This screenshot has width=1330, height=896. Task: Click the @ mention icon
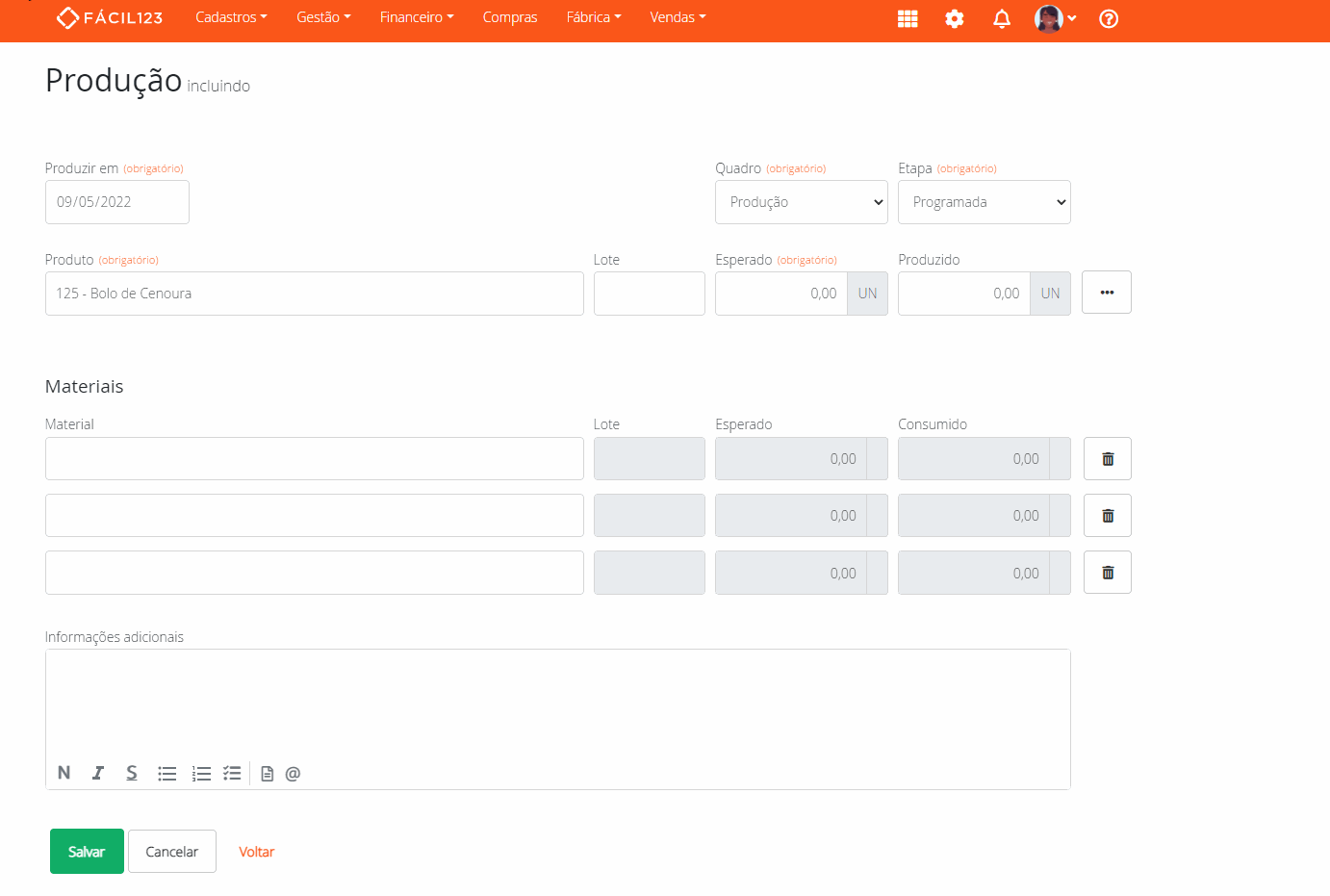(x=293, y=773)
